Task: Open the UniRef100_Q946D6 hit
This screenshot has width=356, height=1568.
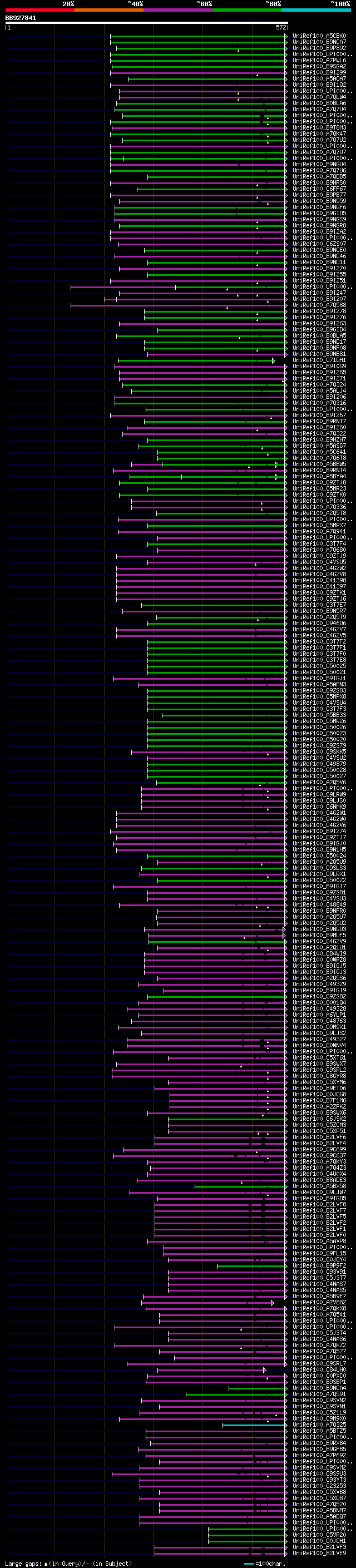Action: (x=319, y=624)
